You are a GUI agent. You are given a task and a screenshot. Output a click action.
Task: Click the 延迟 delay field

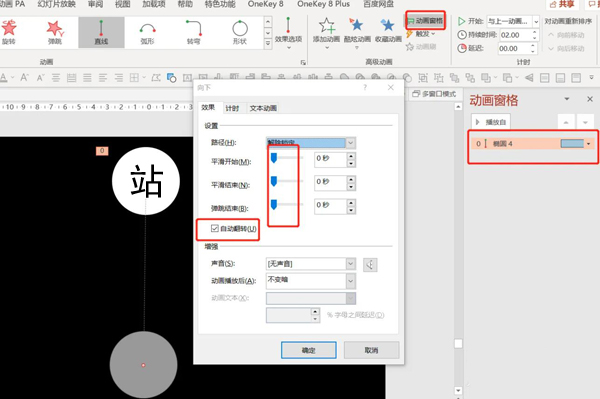(x=513, y=49)
